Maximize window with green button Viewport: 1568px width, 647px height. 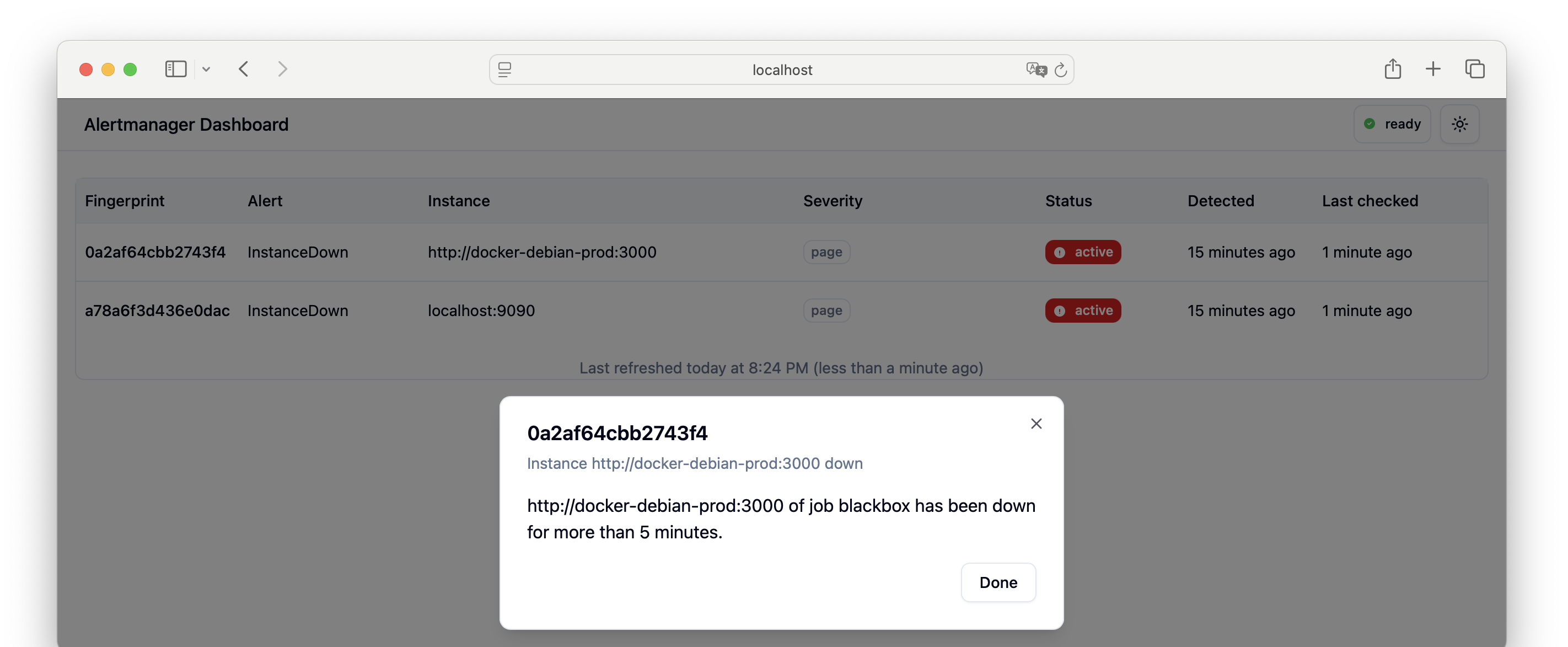pos(130,69)
